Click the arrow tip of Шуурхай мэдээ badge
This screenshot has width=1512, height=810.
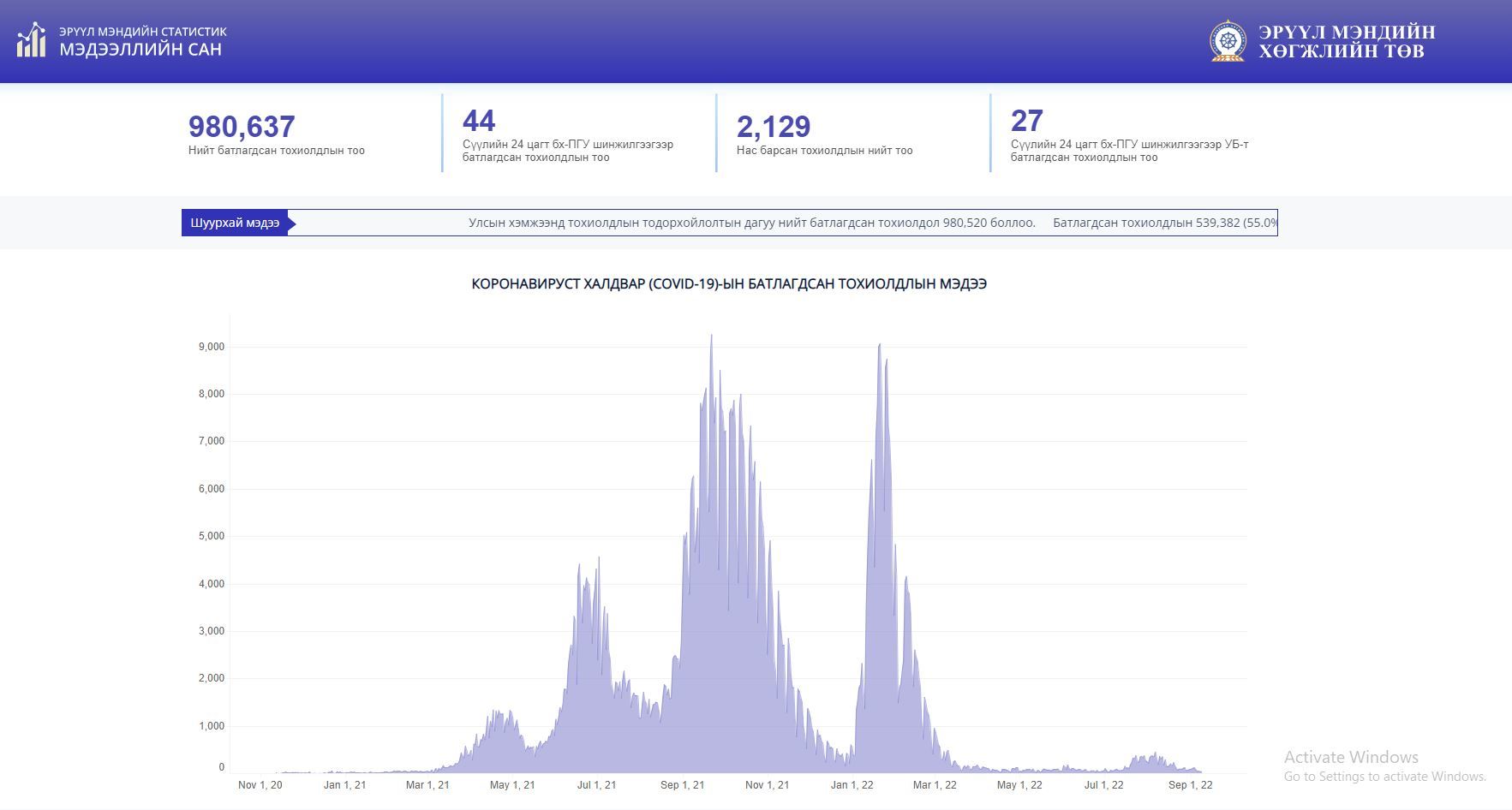point(291,223)
